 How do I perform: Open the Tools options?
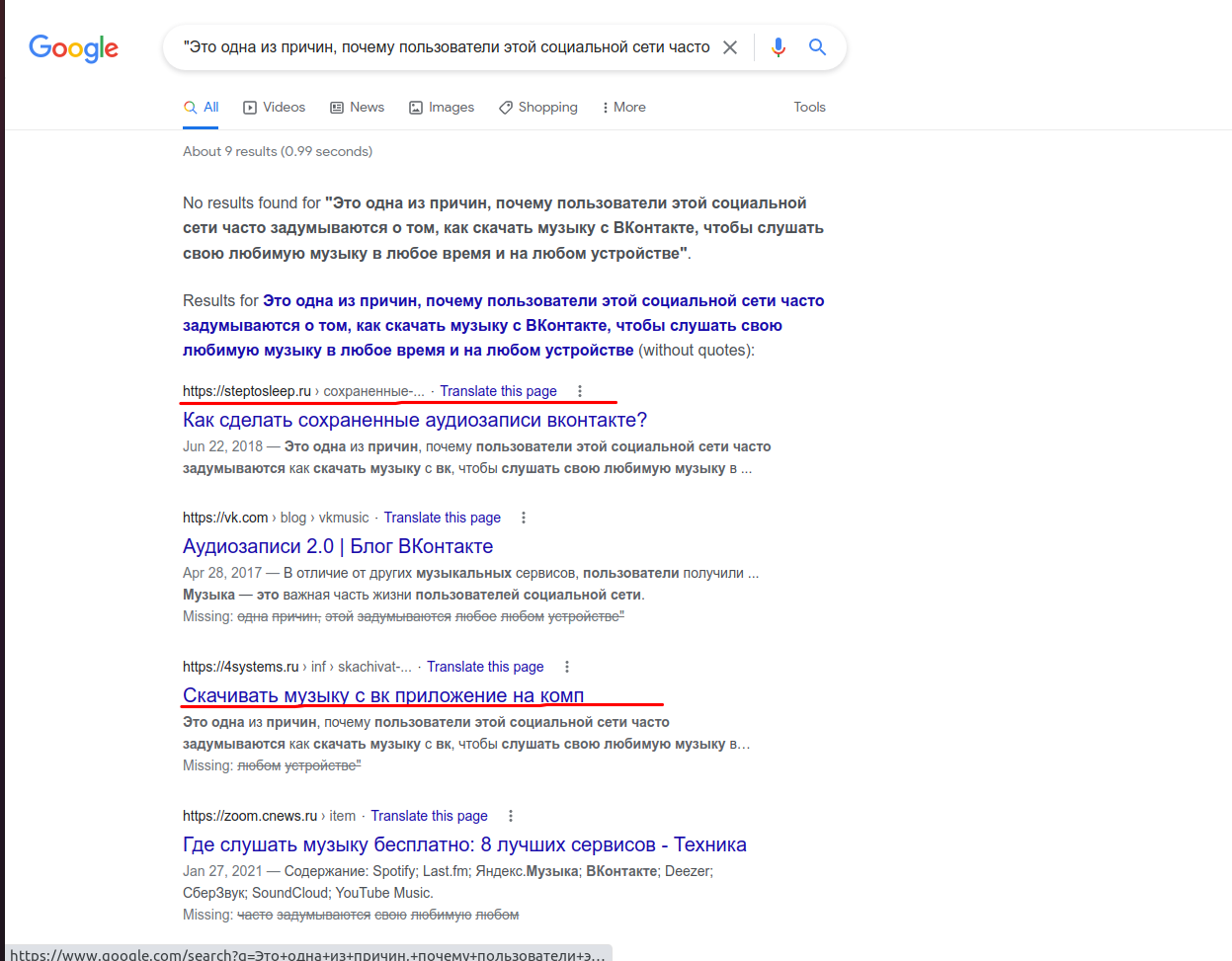point(809,107)
